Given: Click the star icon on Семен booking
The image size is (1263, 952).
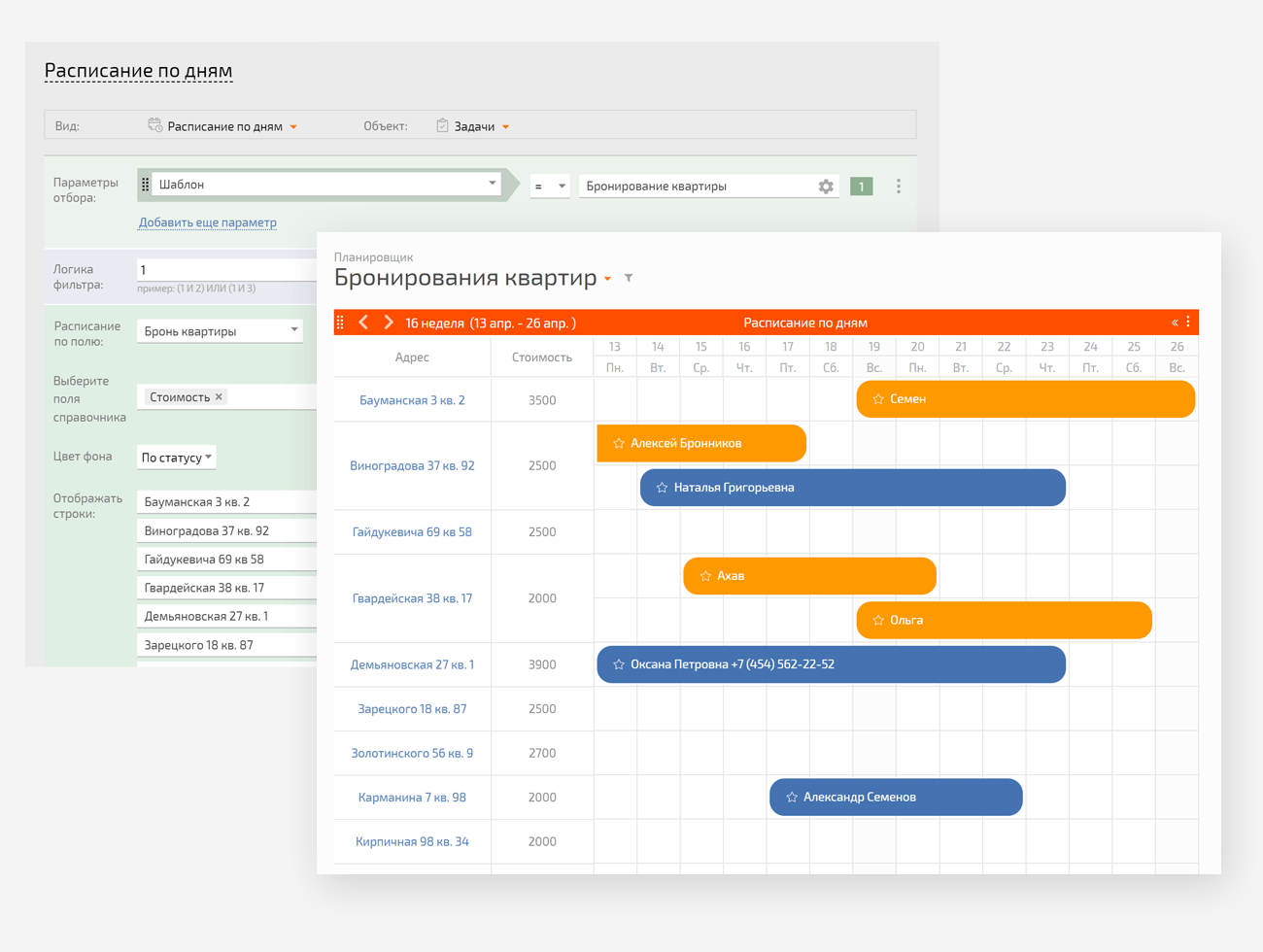Looking at the screenshot, I should 878,399.
